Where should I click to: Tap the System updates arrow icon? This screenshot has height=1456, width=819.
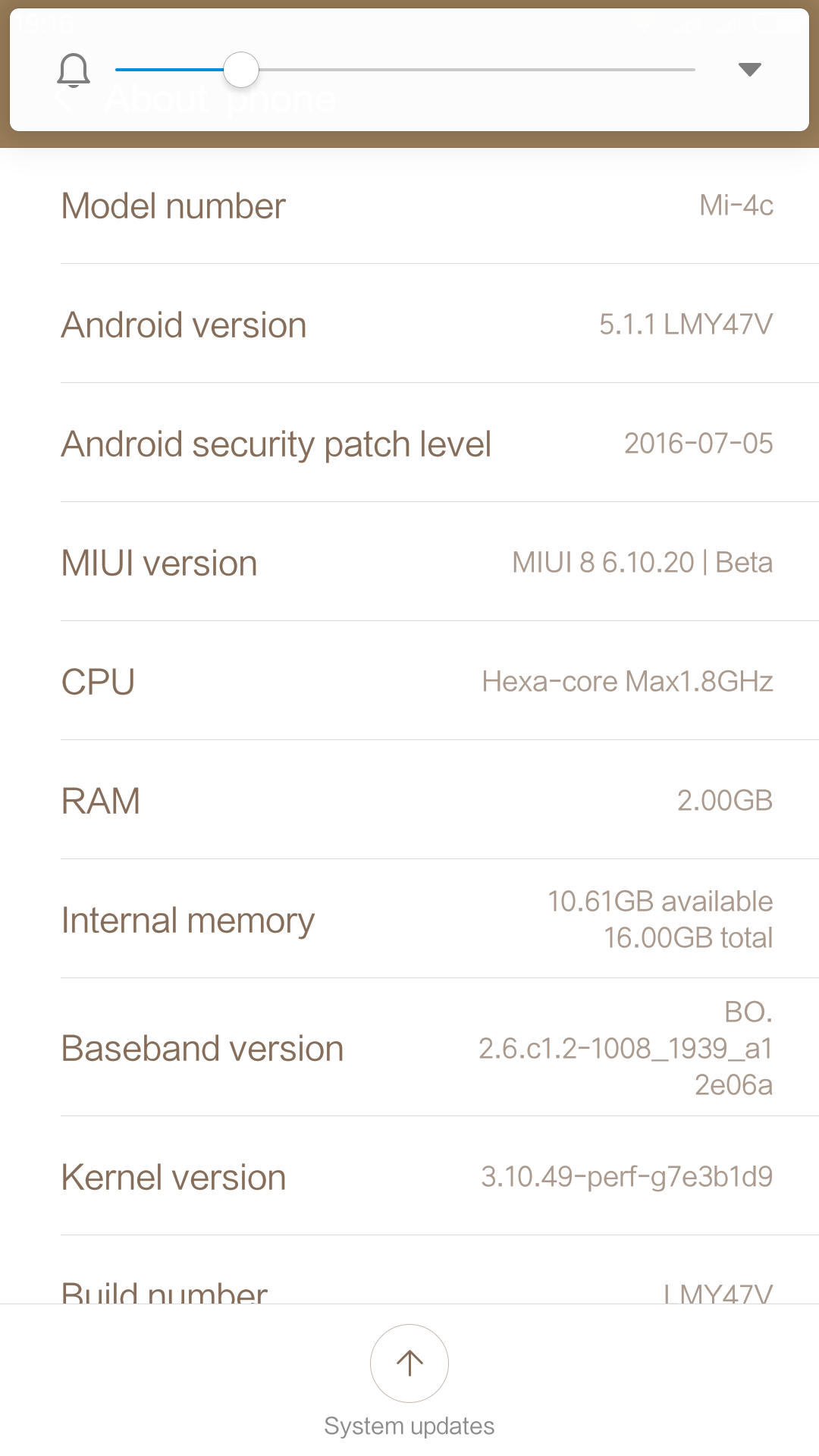click(x=409, y=1363)
